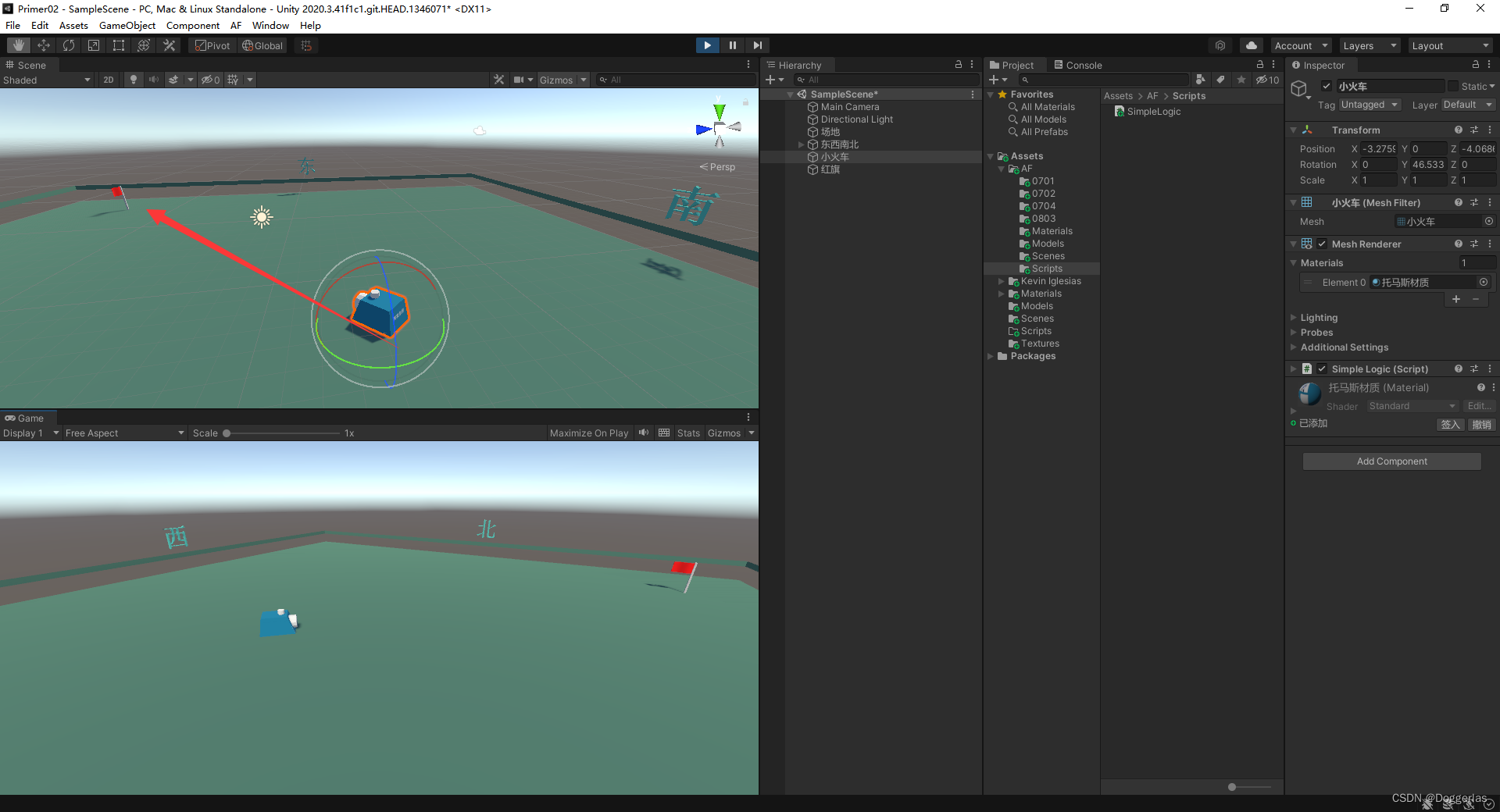The width and height of the screenshot is (1500, 812).
Task: Open Shaded draw mode dropdown
Action: pyautogui.click(x=47, y=80)
